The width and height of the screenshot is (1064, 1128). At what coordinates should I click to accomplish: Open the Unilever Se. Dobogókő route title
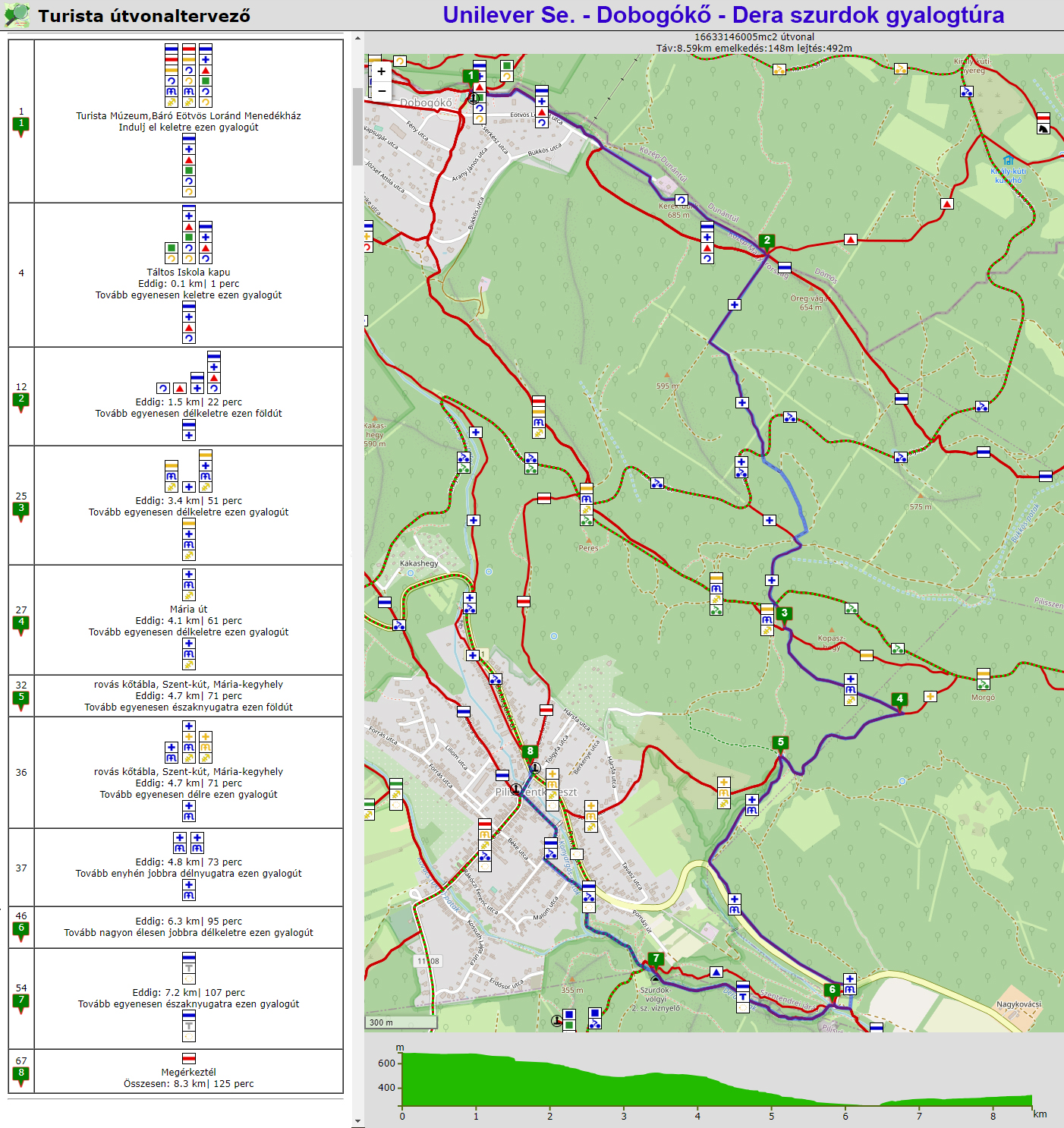click(722, 15)
